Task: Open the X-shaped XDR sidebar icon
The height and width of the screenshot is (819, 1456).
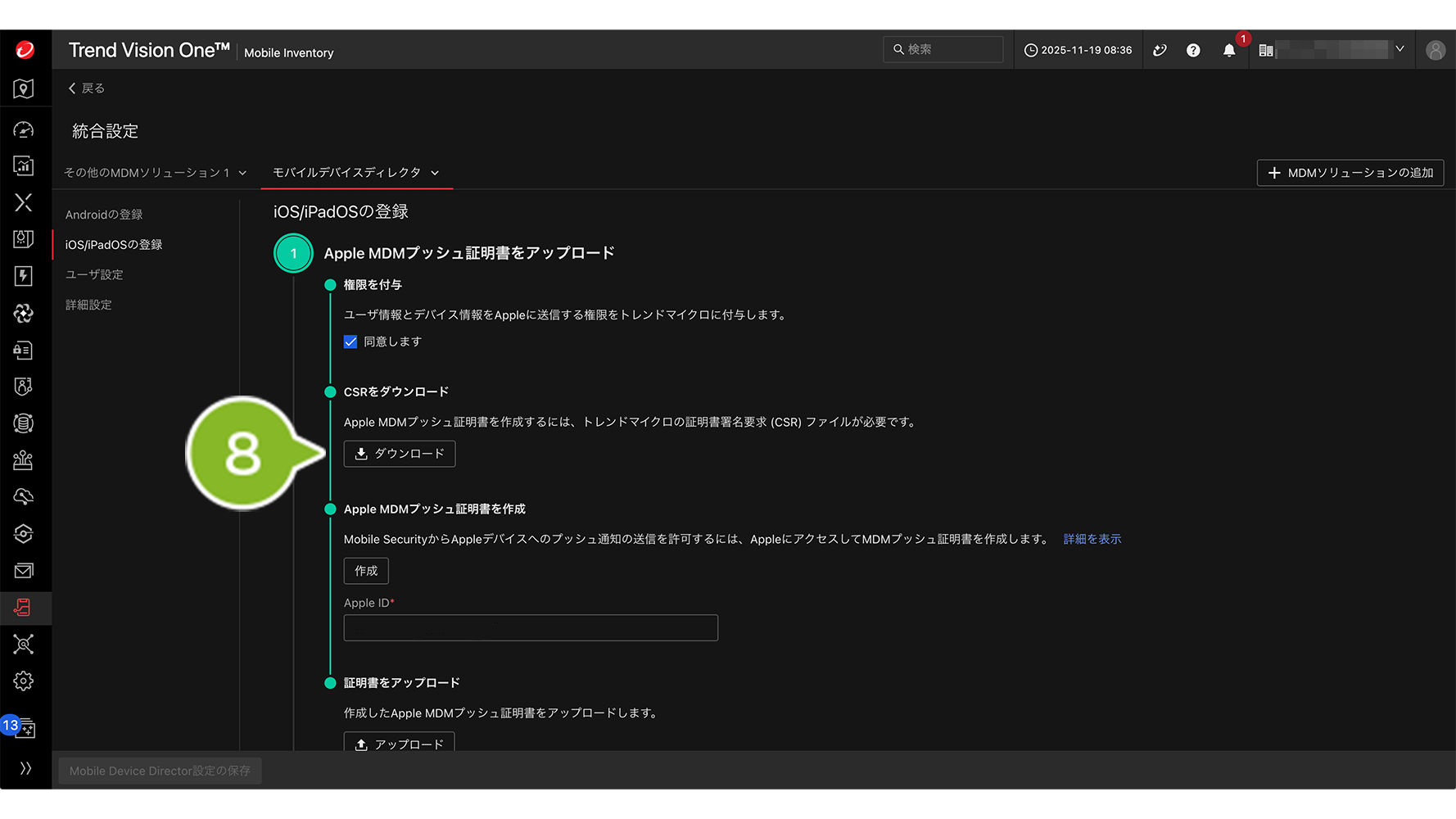Action: pyautogui.click(x=24, y=202)
